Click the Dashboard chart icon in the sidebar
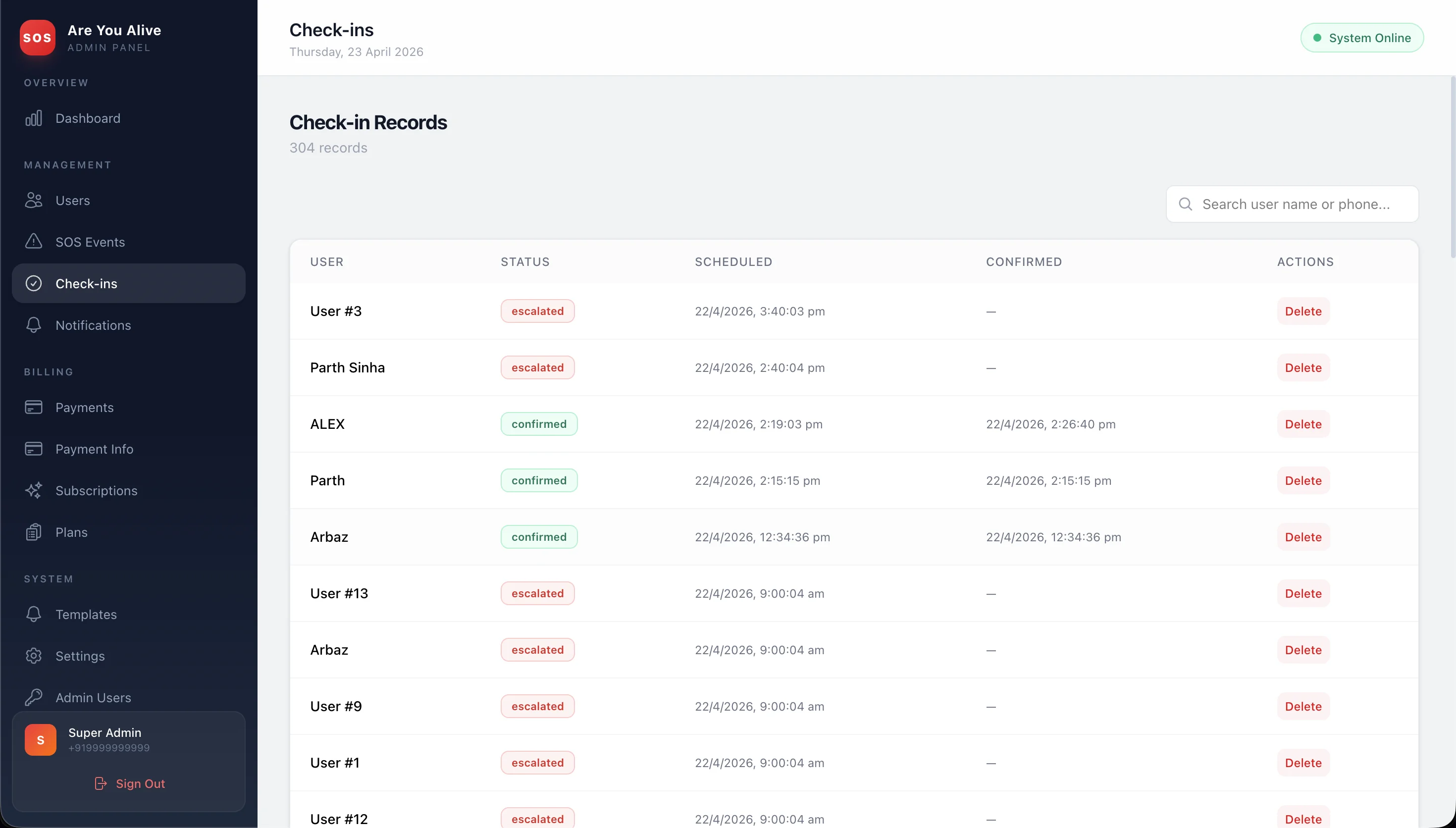Viewport: 1456px width, 828px height. (34, 118)
